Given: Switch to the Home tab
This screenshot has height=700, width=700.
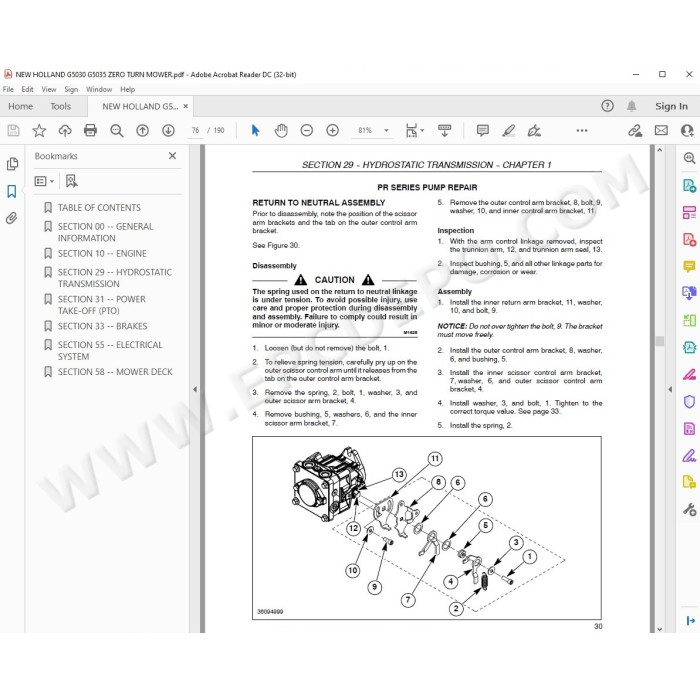Looking at the screenshot, I should pos(21,106).
